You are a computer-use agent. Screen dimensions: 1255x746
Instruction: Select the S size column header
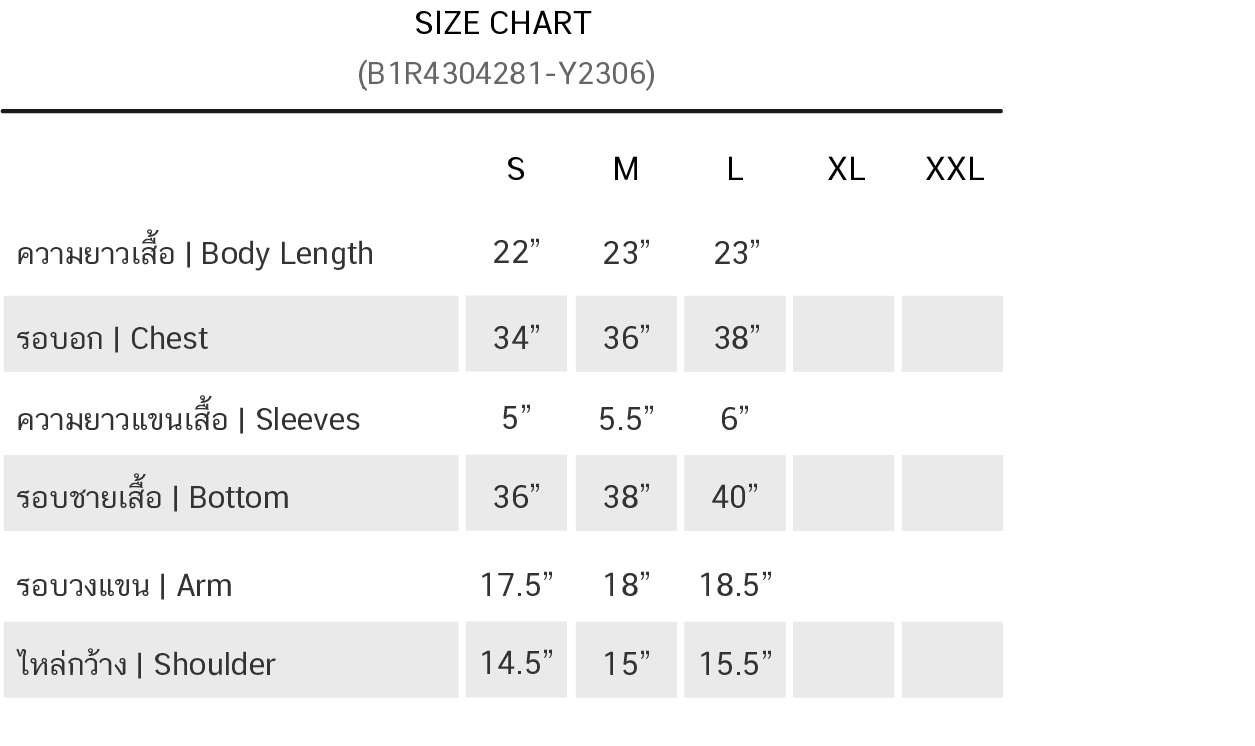click(515, 169)
